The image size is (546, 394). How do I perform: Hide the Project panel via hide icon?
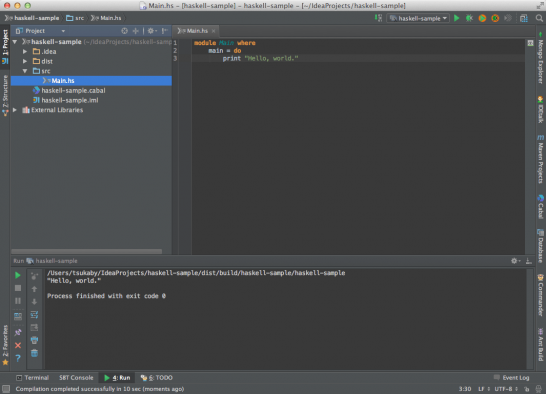coord(165,31)
